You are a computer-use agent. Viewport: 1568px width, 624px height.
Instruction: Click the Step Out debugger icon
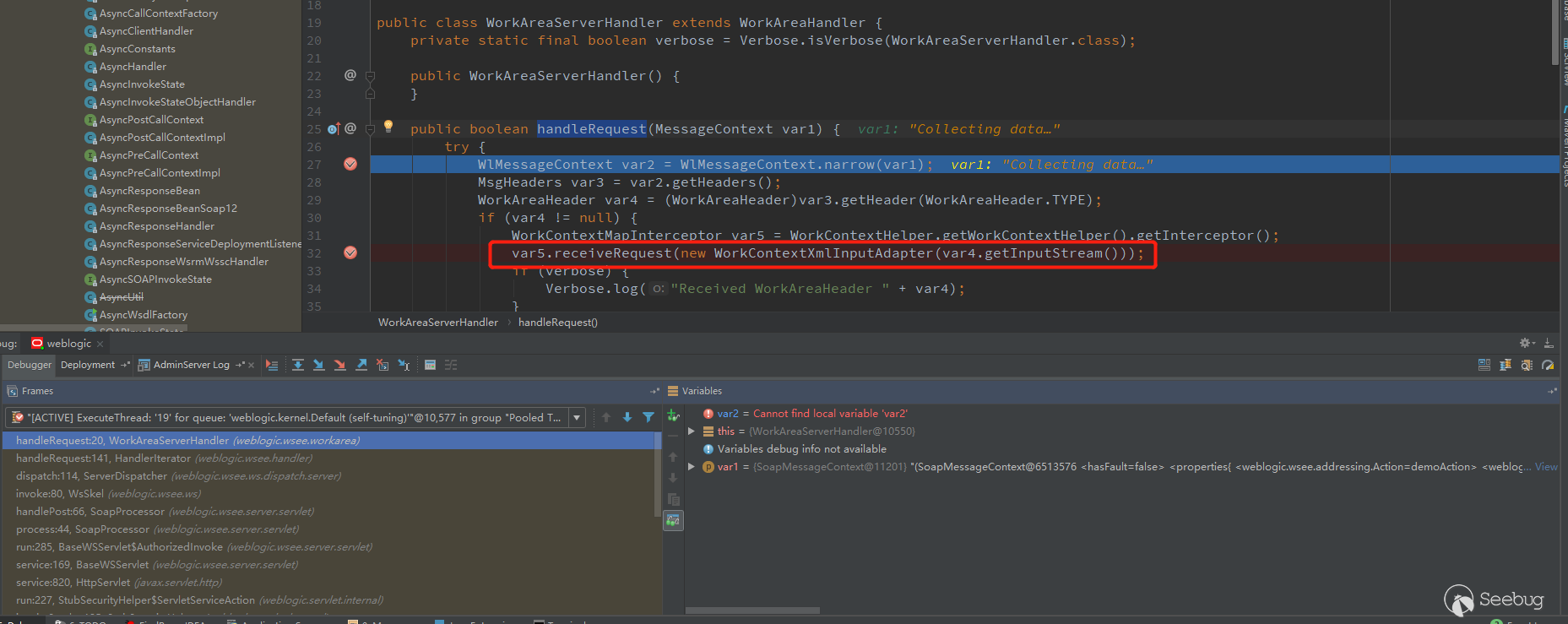tap(361, 365)
